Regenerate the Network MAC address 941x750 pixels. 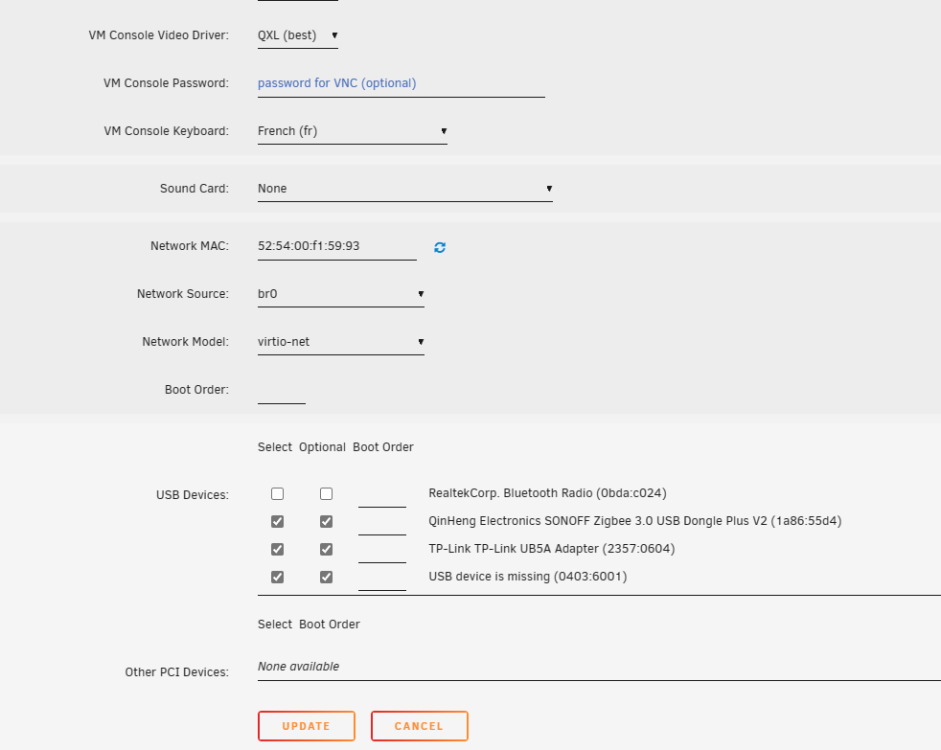point(440,247)
